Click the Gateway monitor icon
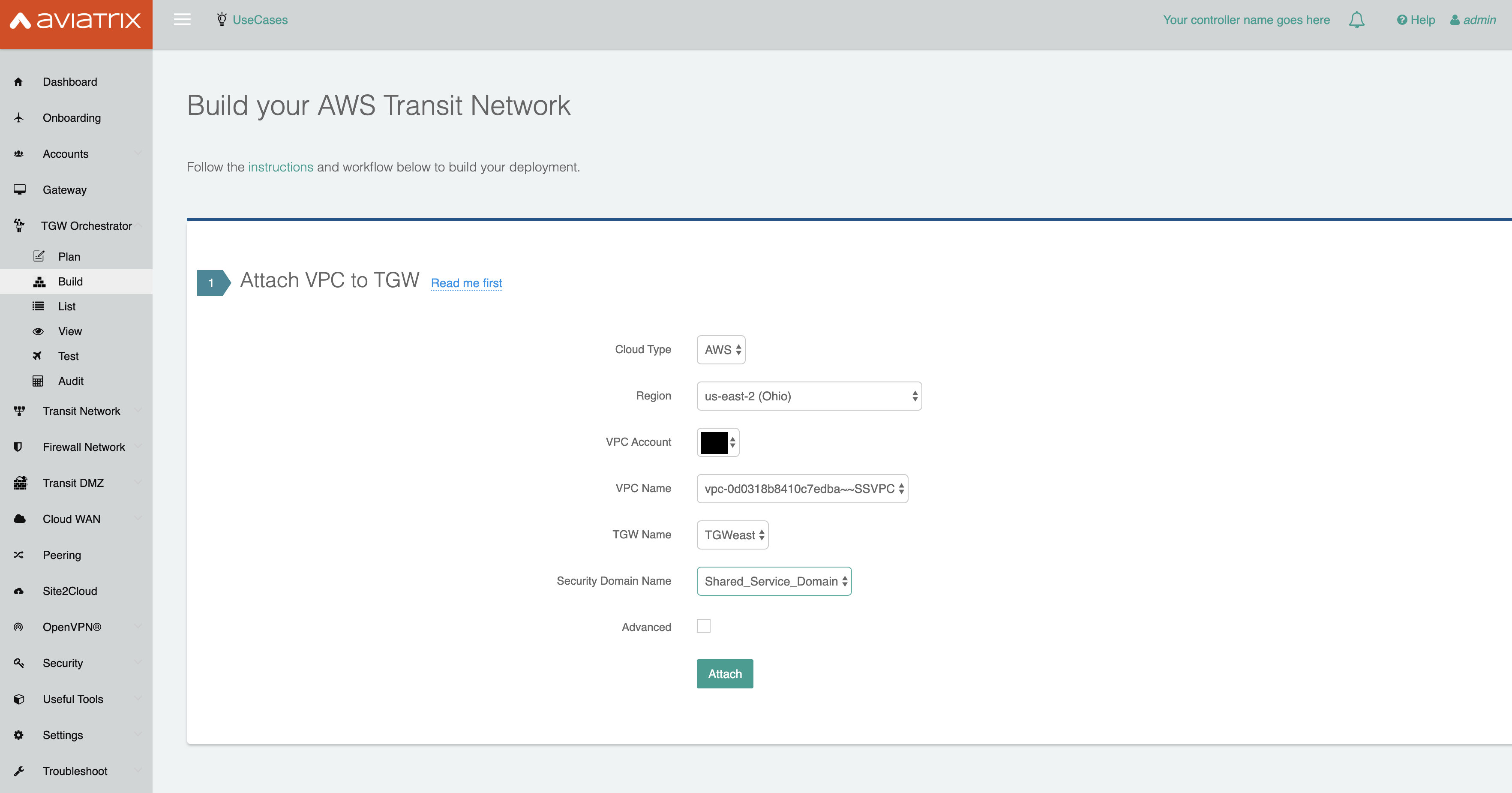1512x793 pixels. pyautogui.click(x=19, y=189)
